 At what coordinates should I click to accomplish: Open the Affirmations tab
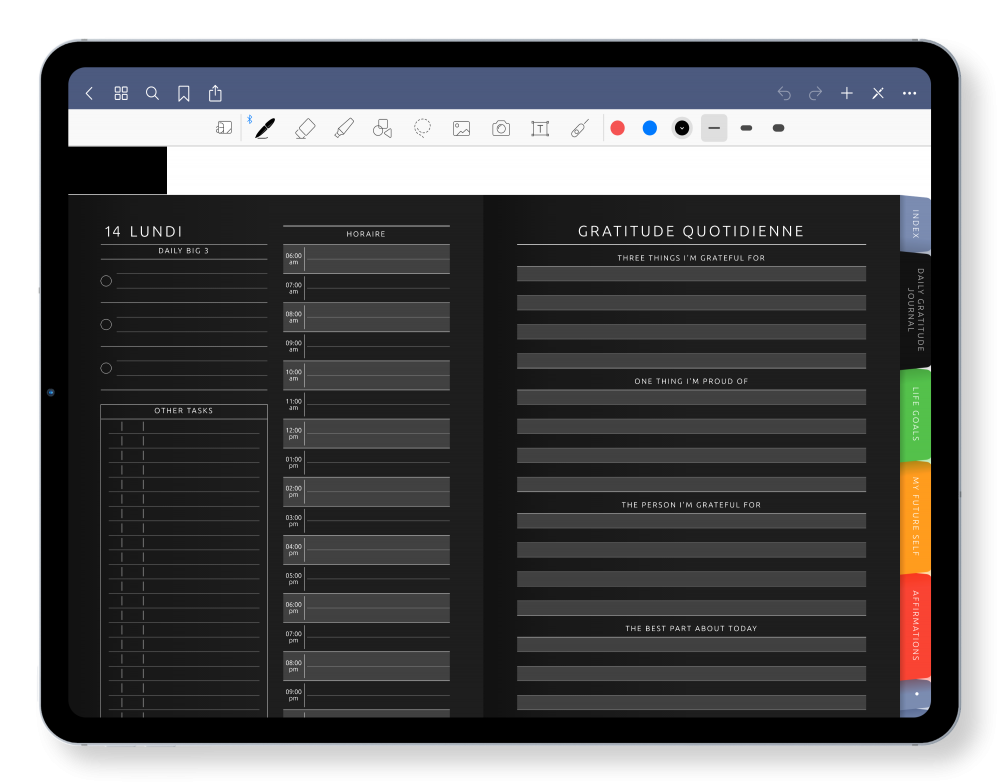pos(915,626)
